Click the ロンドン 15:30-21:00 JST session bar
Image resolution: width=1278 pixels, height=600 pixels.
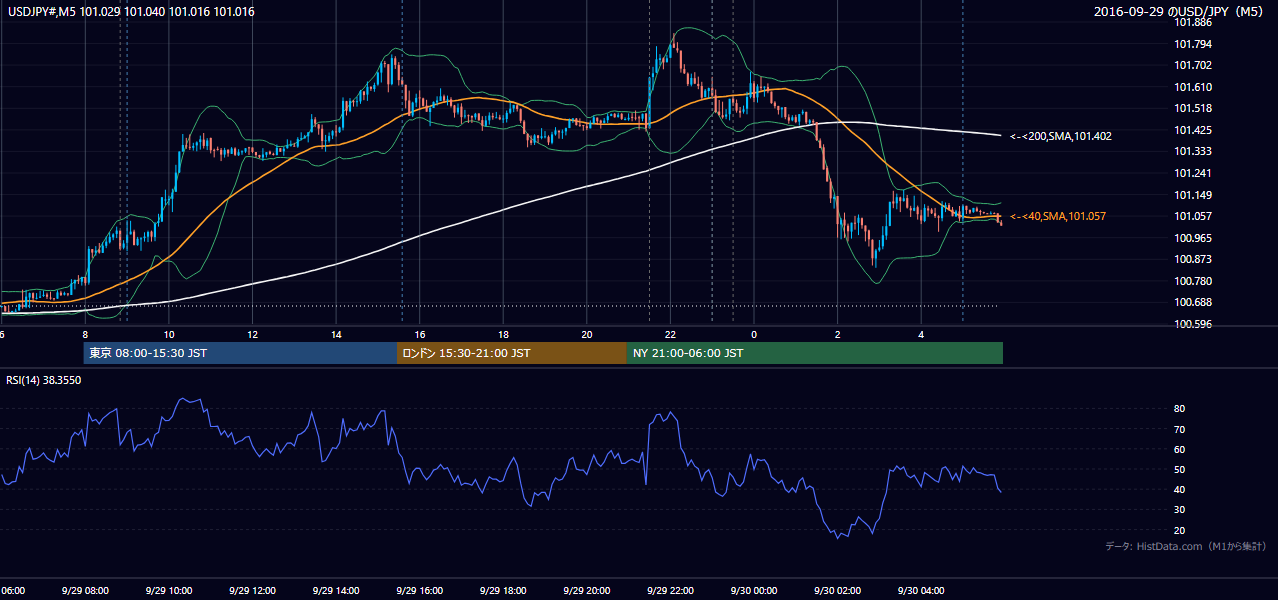pos(512,353)
